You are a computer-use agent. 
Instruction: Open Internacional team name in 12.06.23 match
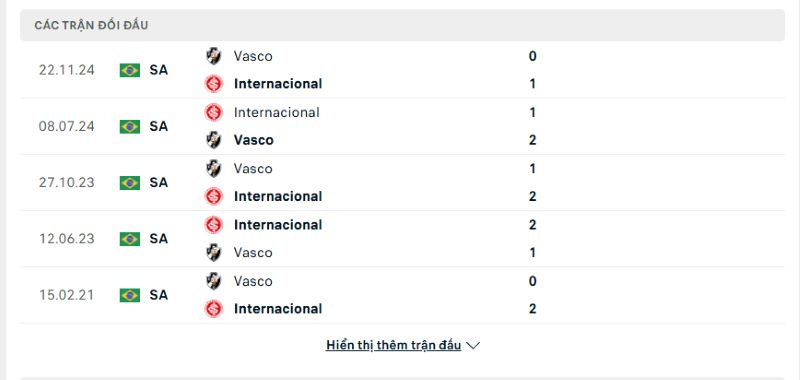[278, 225]
